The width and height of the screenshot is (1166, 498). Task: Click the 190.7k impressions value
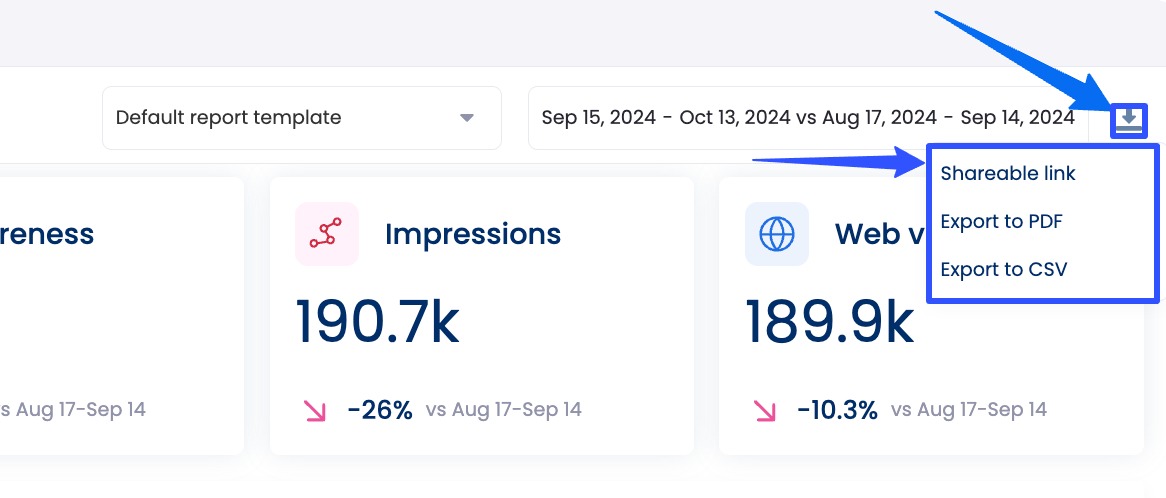(377, 321)
